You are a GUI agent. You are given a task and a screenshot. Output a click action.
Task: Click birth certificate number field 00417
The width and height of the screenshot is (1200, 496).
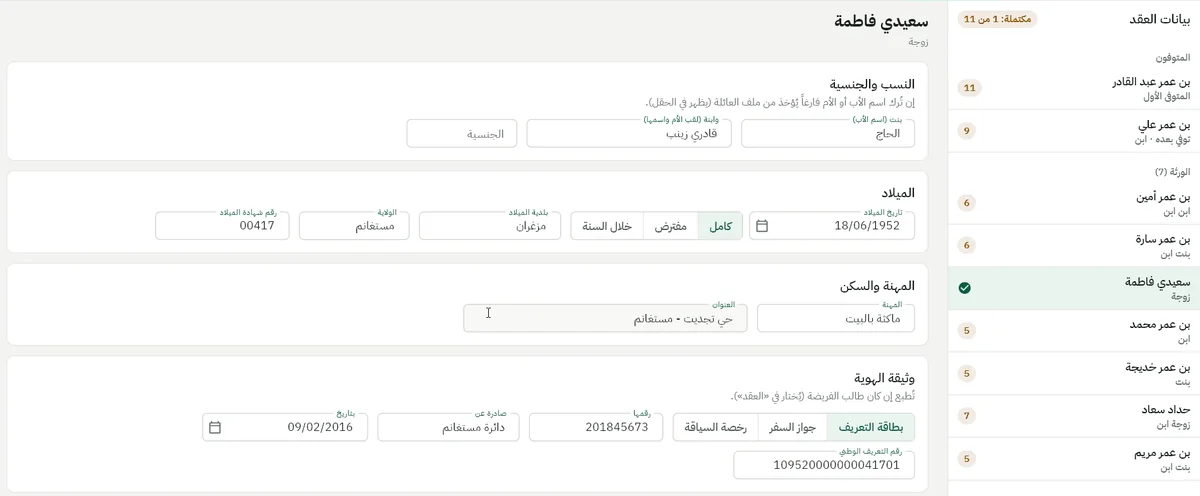pyautogui.click(x=222, y=226)
